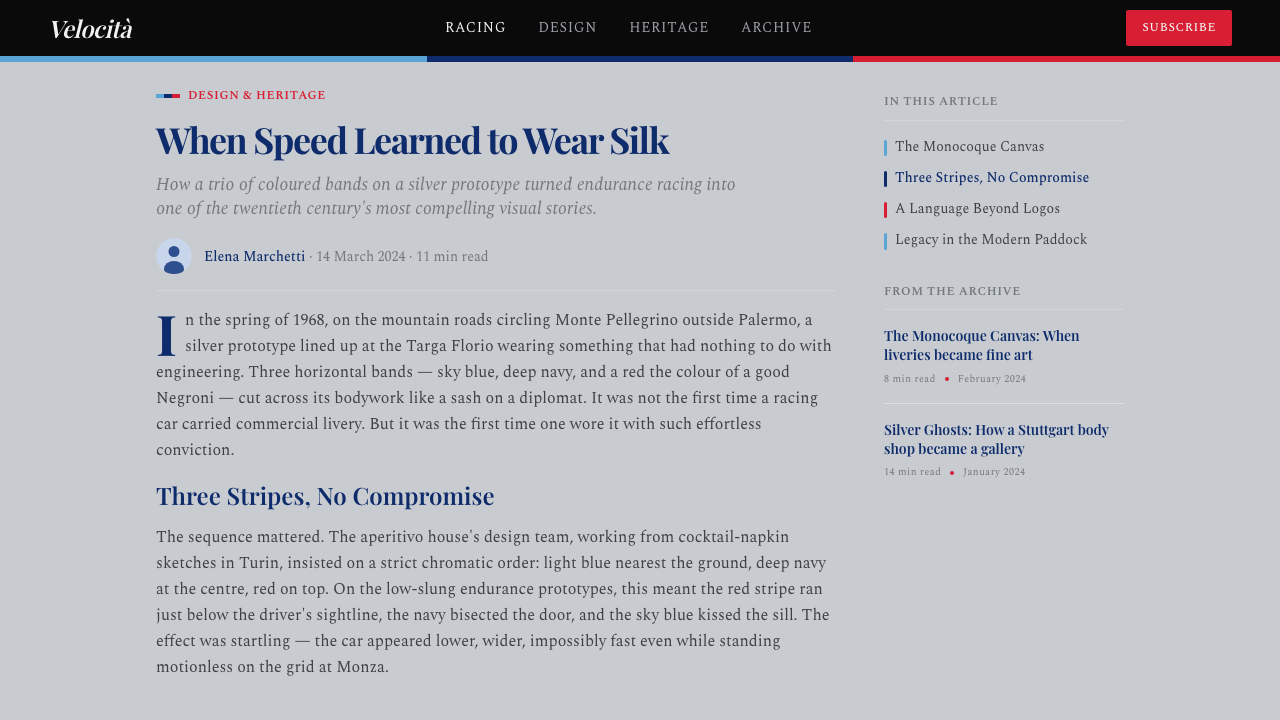The height and width of the screenshot is (720, 1280).
Task: Click the 'From the Archive' sidebar heading
Action: tap(952, 292)
